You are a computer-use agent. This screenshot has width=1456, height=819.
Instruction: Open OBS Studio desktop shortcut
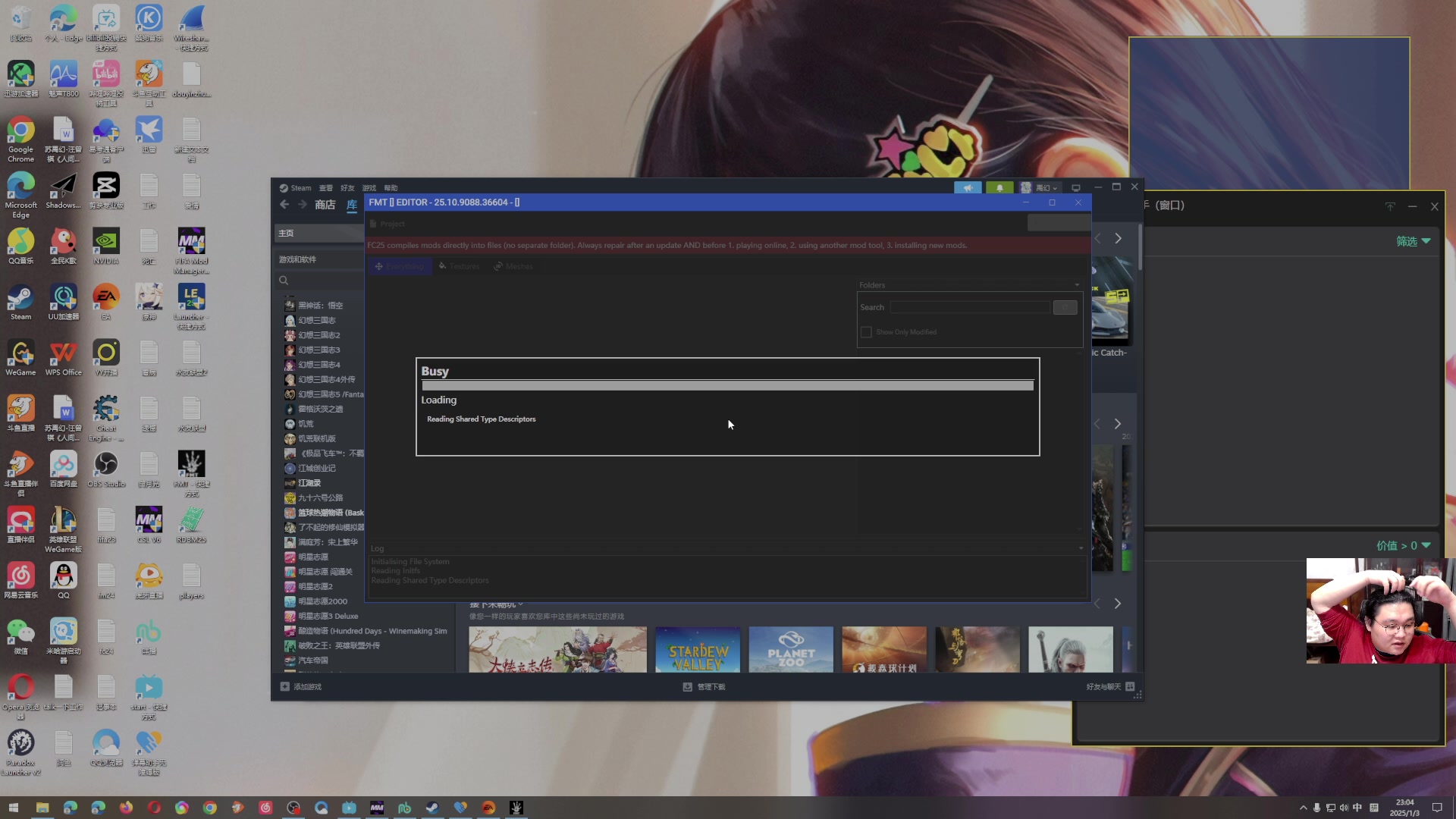[105, 465]
